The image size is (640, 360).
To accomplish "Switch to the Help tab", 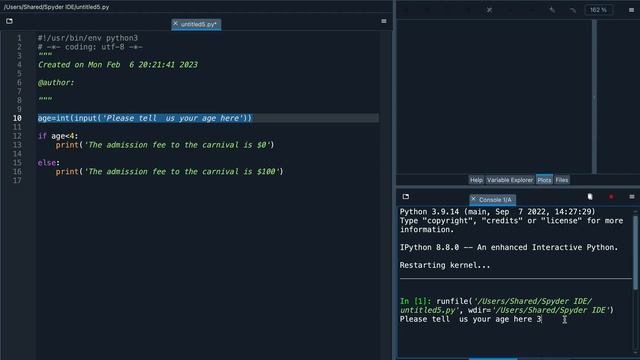I will coord(476,180).
